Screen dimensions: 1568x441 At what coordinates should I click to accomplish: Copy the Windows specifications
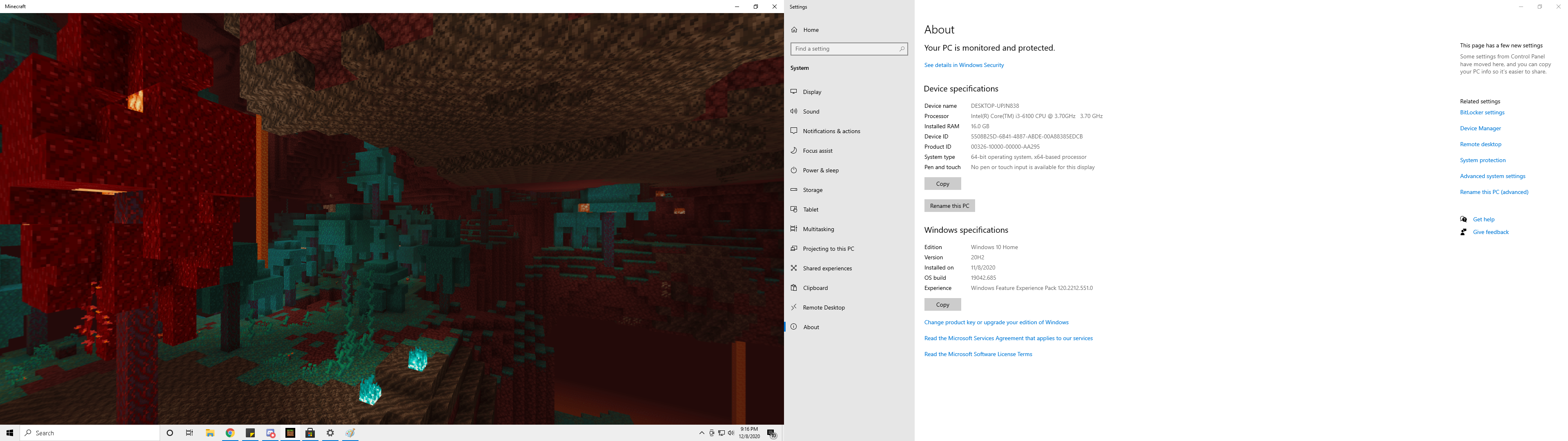pos(942,305)
